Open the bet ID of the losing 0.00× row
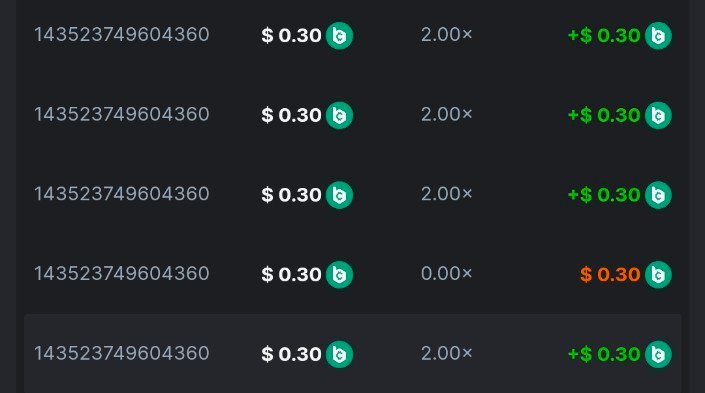The width and height of the screenshot is (705, 393). (122, 273)
